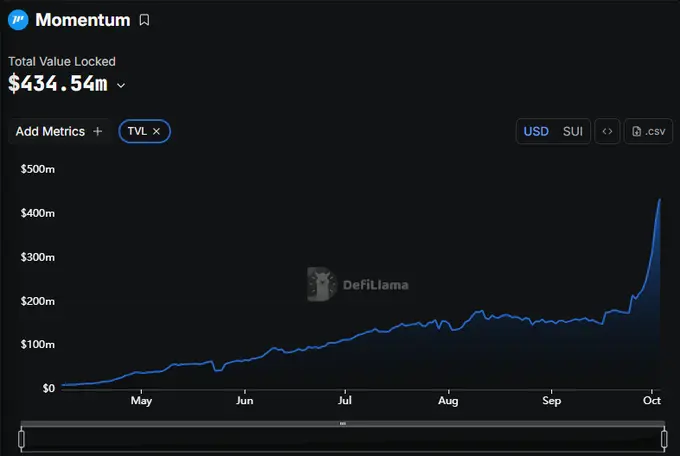Bookmark the Momentum protocol
Screen dimensions: 680x456
[x=144, y=20]
